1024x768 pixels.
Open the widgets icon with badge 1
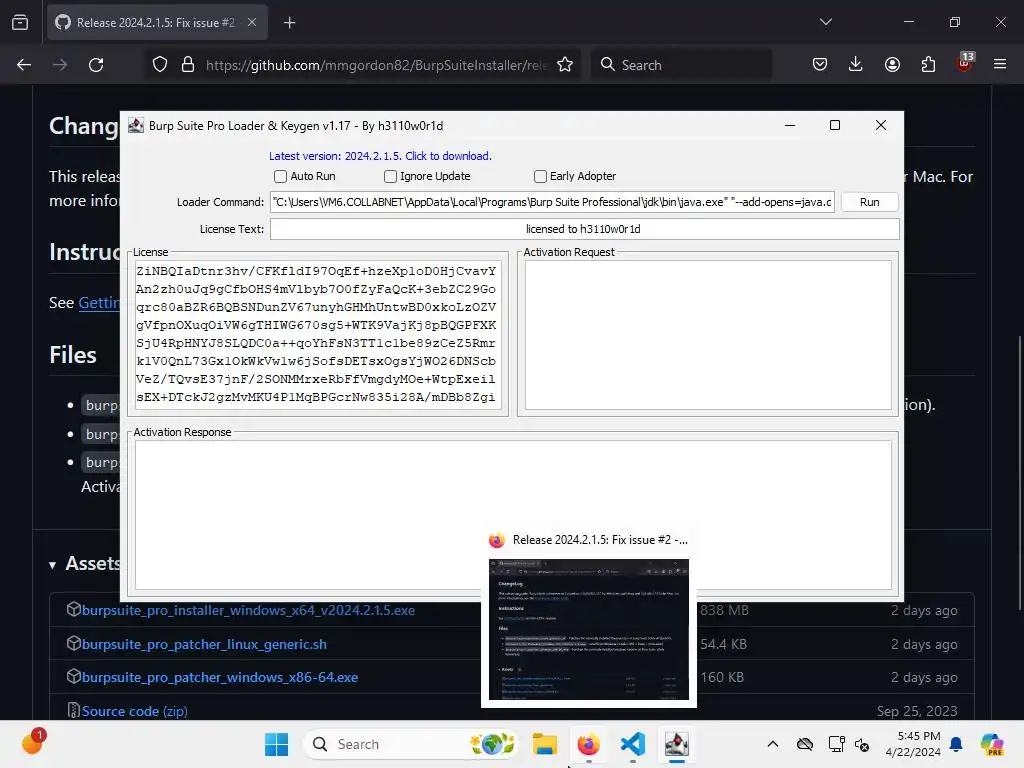click(x=33, y=742)
